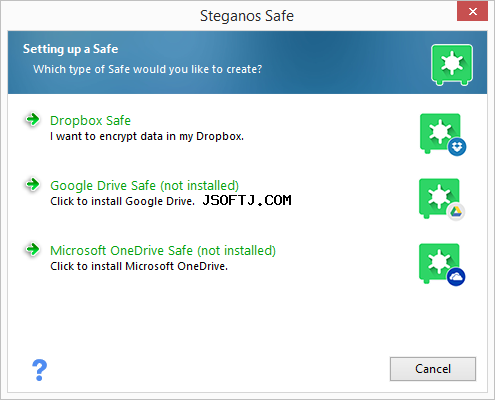Click 'Click to install Google Drive' text
This screenshot has height=400, width=495.
click(122, 201)
